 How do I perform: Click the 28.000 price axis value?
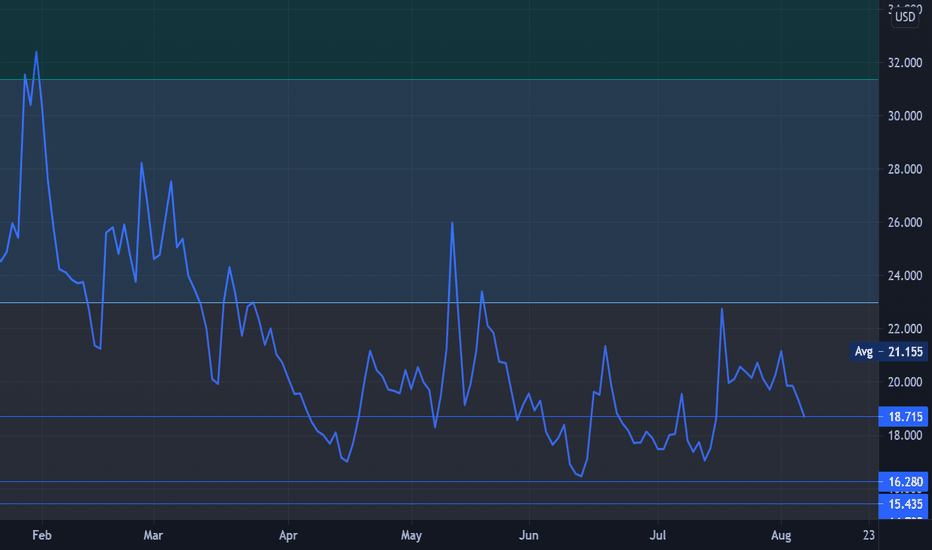(905, 169)
